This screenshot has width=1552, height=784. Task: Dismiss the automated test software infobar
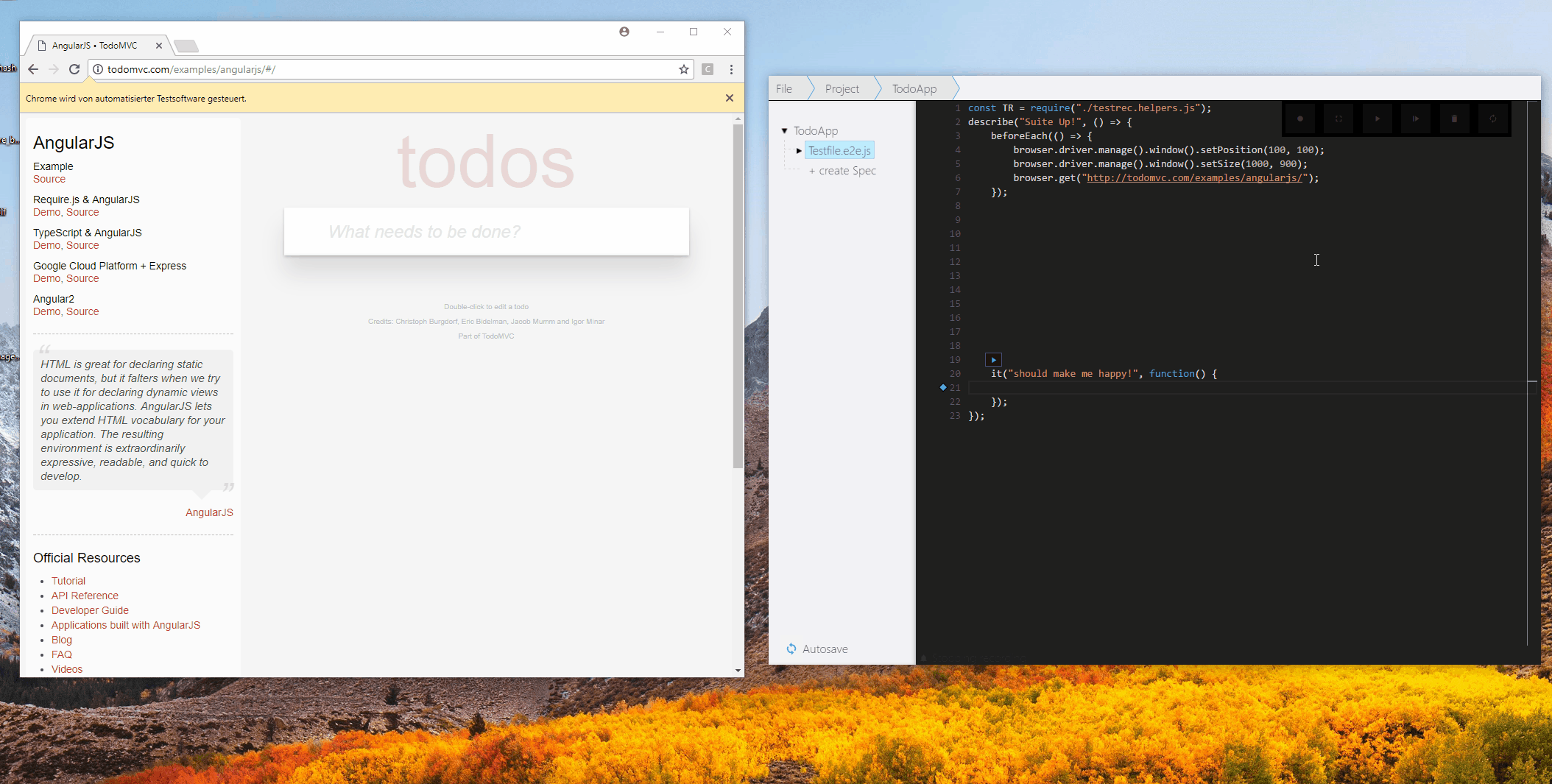(x=730, y=98)
